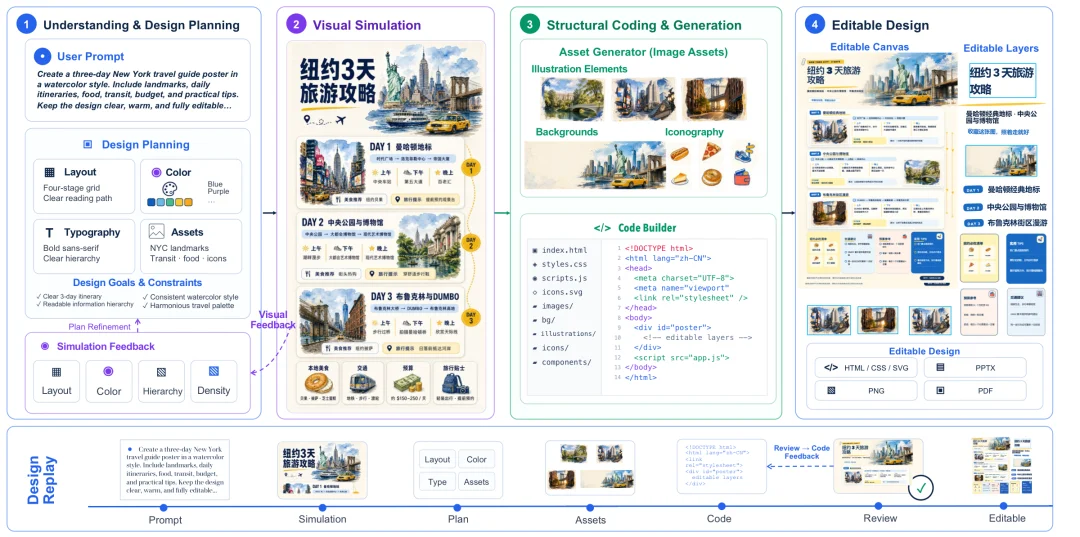Viewport: 1080px width, 537px height.
Task: Select the blue sneaker icon under Iconography
Action: pos(744,153)
